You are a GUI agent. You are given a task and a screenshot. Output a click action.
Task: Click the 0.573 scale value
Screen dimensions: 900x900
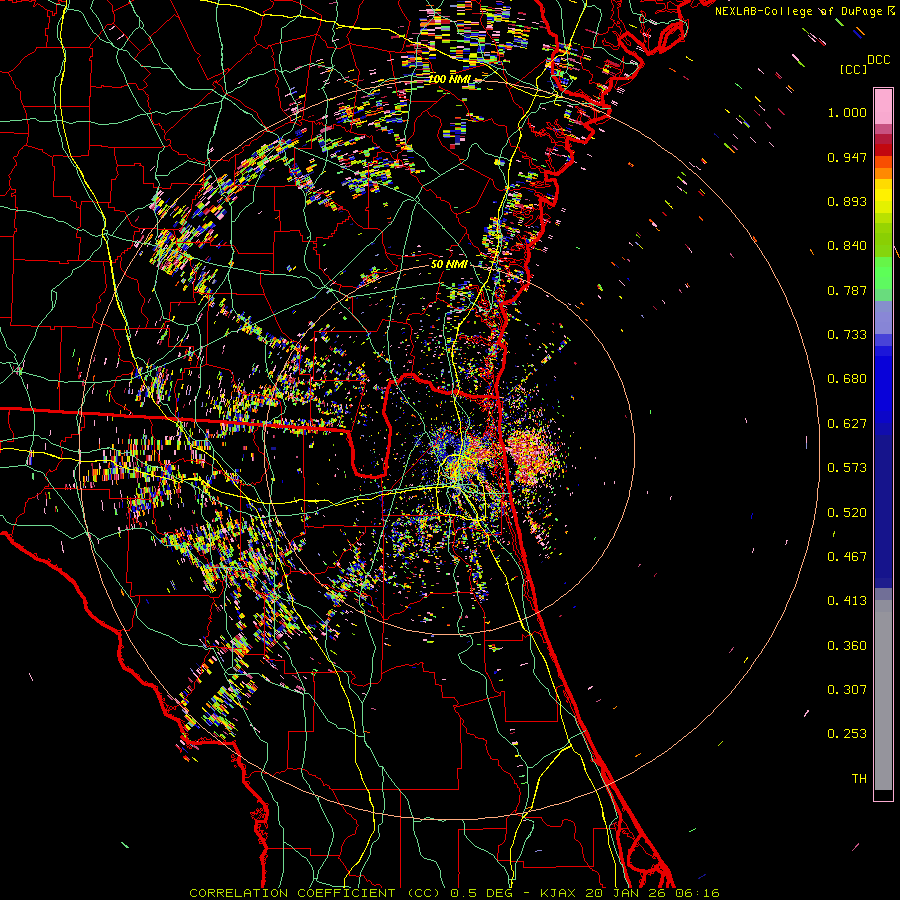(x=847, y=468)
